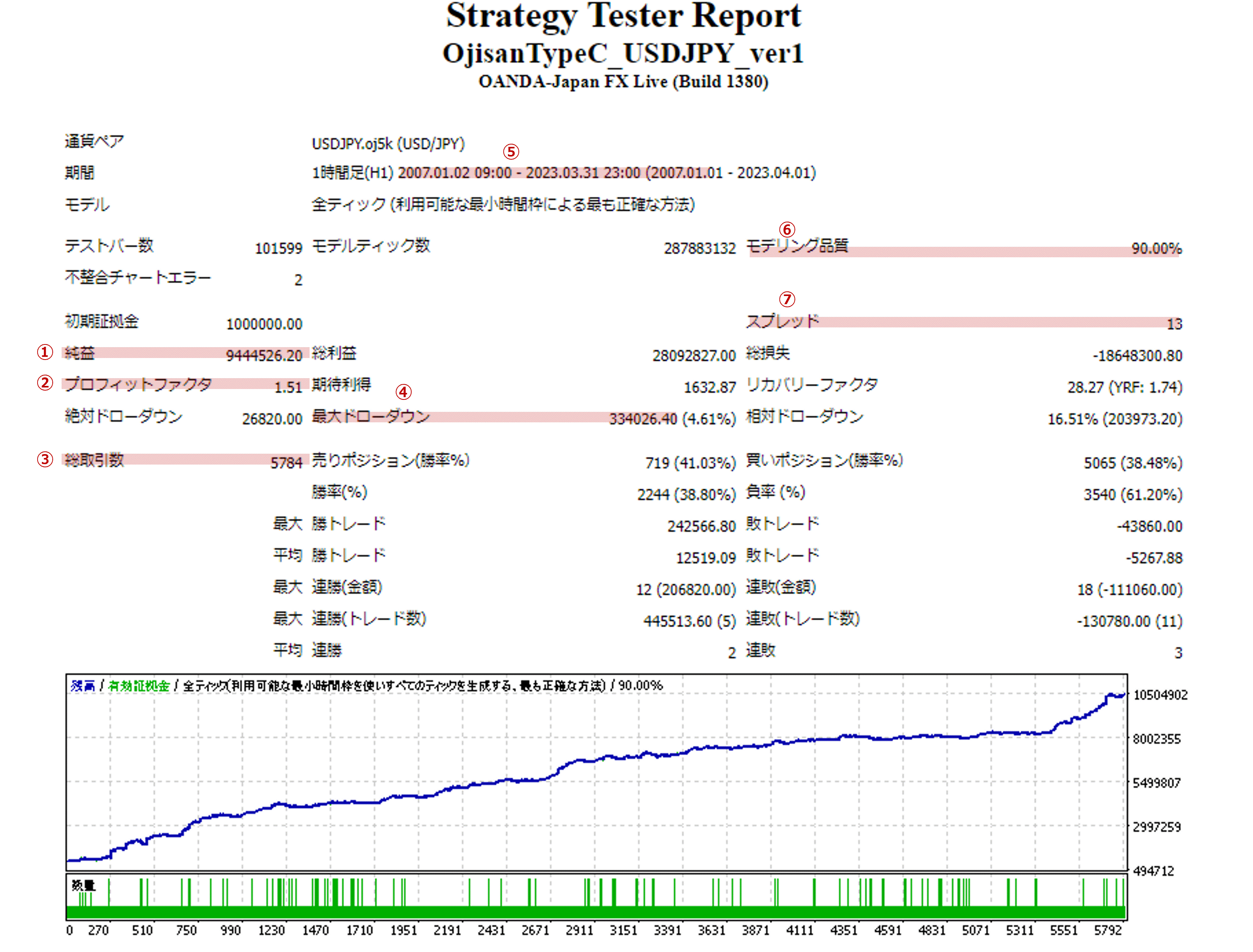Click the blue 残高 legend label

[x=83, y=686]
